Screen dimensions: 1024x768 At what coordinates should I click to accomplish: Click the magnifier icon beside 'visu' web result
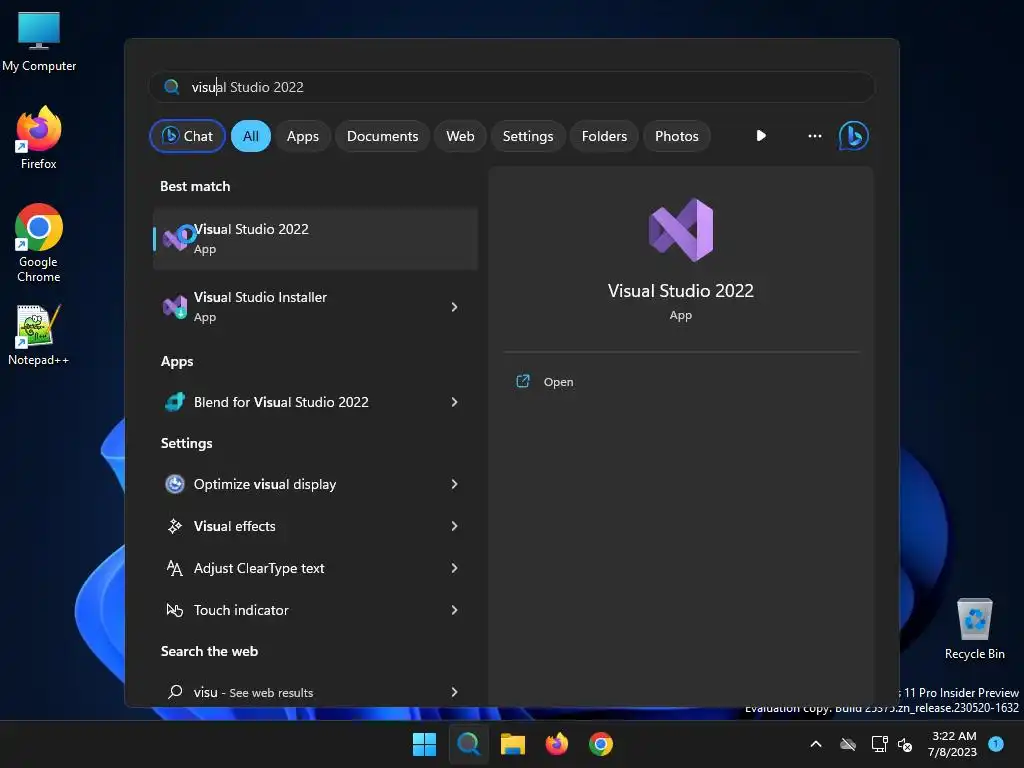pyautogui.click(x=175, y=692)
